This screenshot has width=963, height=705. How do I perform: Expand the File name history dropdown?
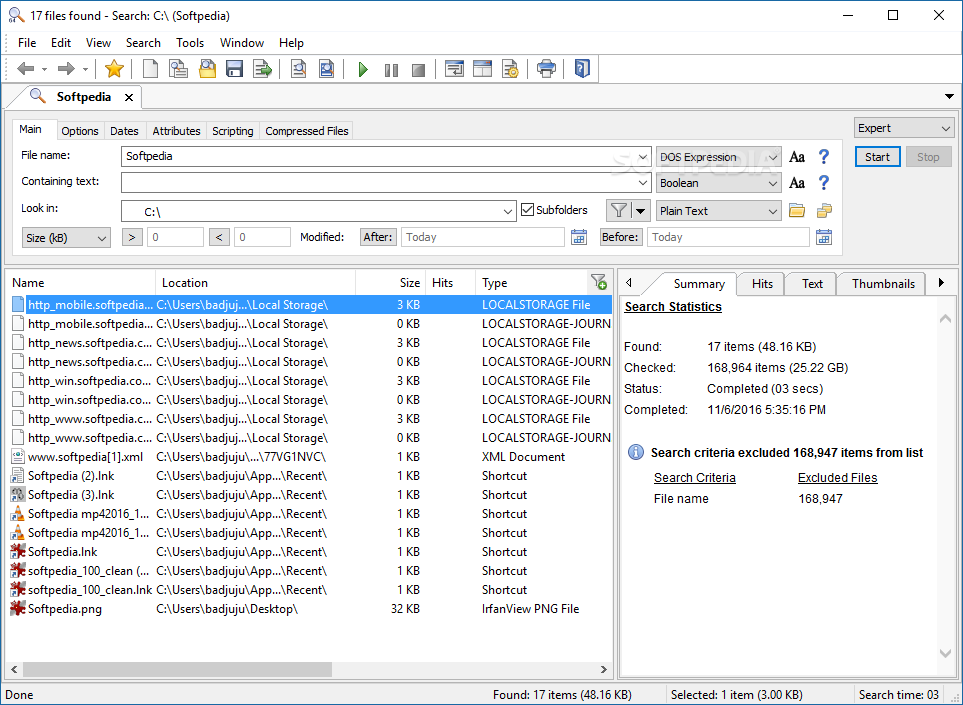(x=643, y=157)
